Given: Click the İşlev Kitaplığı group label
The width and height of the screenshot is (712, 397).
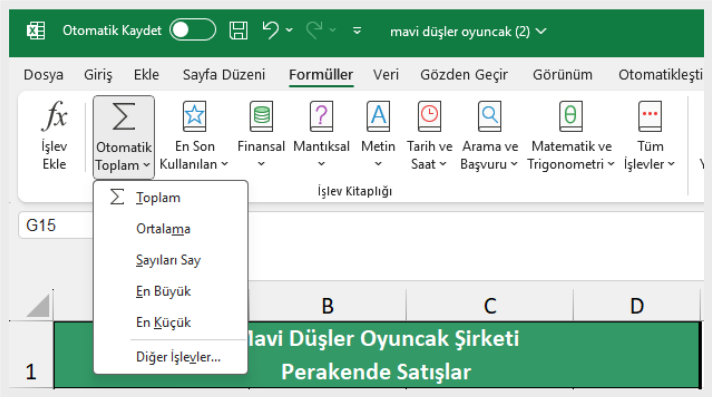Looking at the screenshot, I should 355,191.
